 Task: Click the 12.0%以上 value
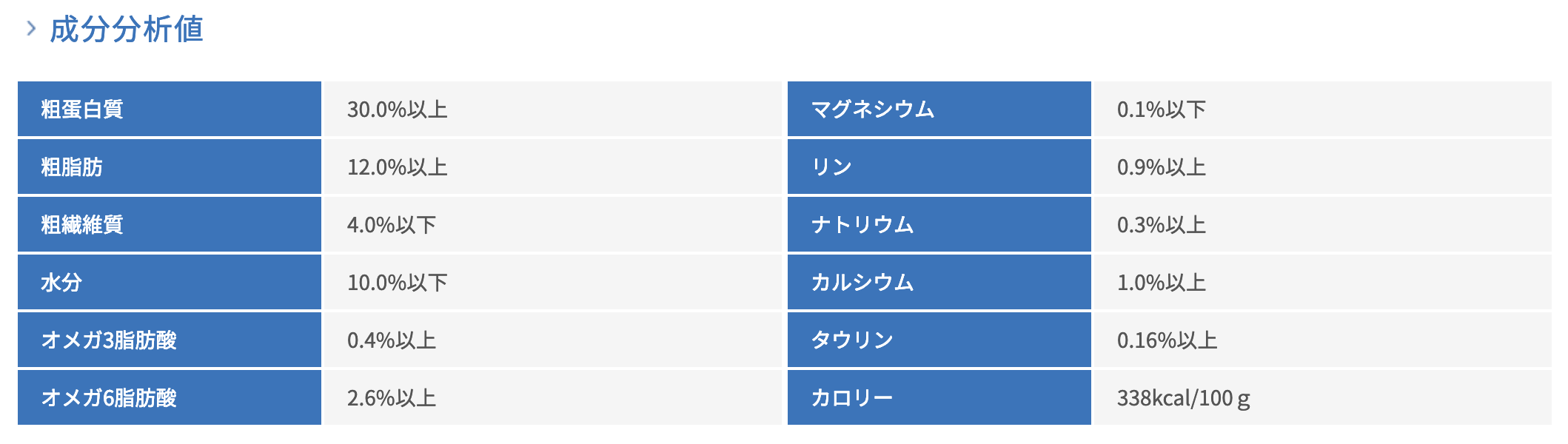tap(398, 167)
